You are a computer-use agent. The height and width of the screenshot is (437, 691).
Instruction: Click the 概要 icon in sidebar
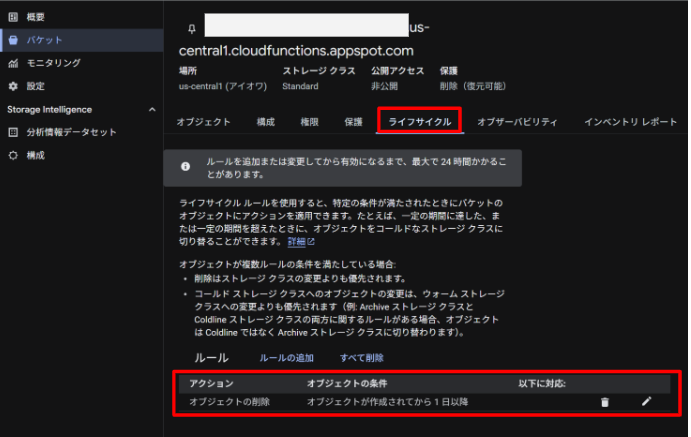[x=13, y=17]
